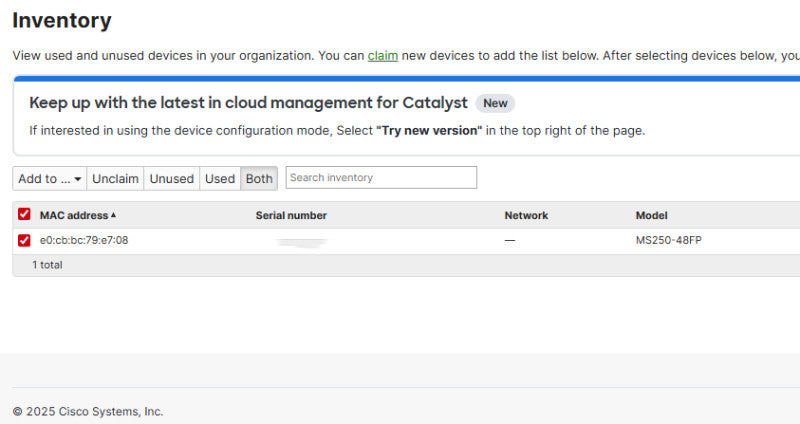
Task: Click the MS250-48FP model cell
Action: (x=669, y=240)
